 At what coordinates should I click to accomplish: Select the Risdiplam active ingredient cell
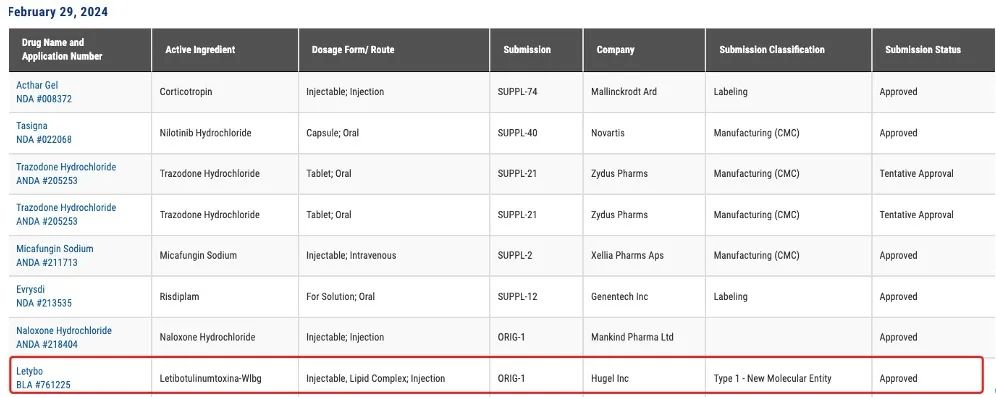coord(225,297)
